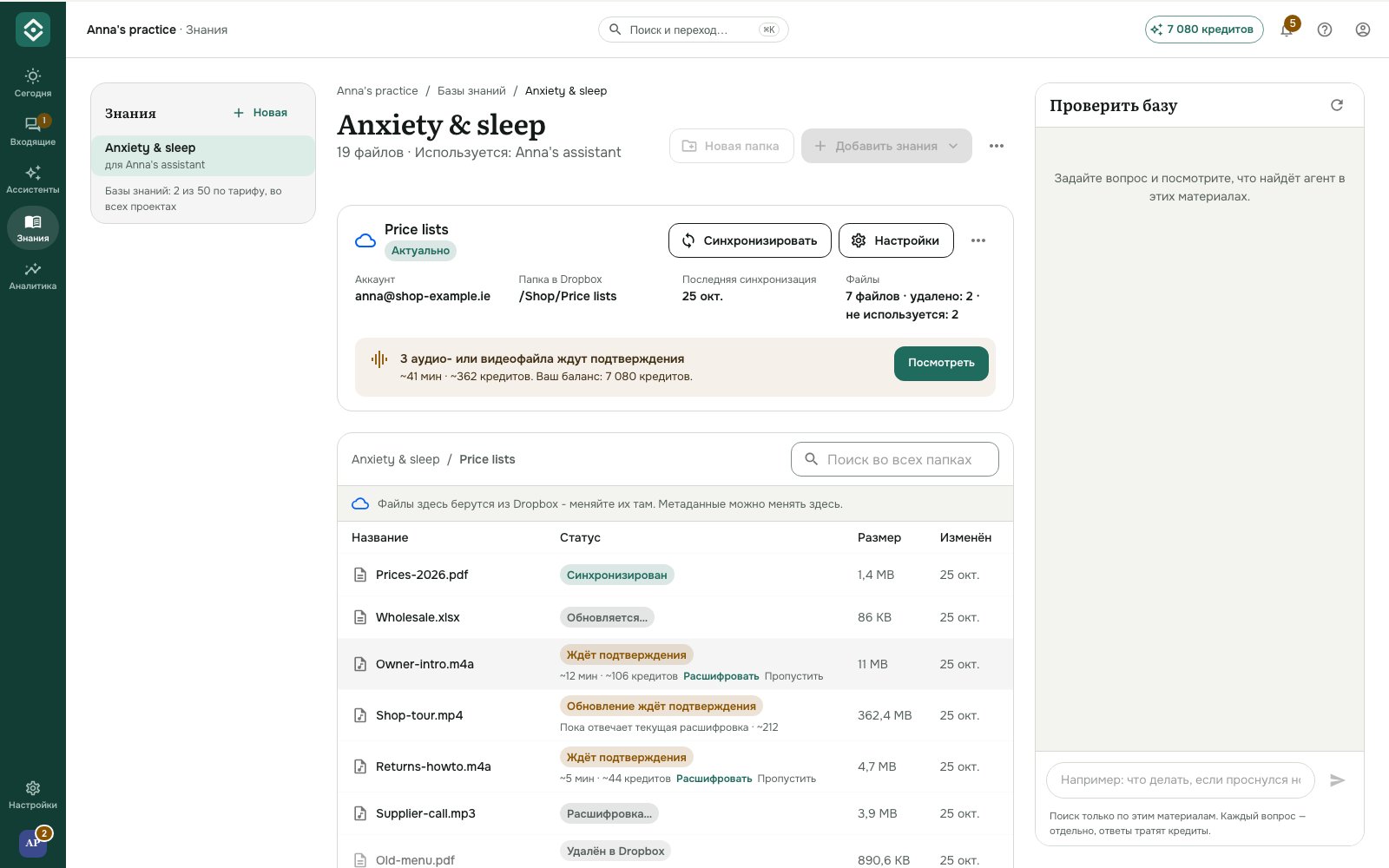This screenshot has width=1389, height=868.
Task: Click the Owner-intro.m4a audio file icon
Action: [x=360, y=664]
